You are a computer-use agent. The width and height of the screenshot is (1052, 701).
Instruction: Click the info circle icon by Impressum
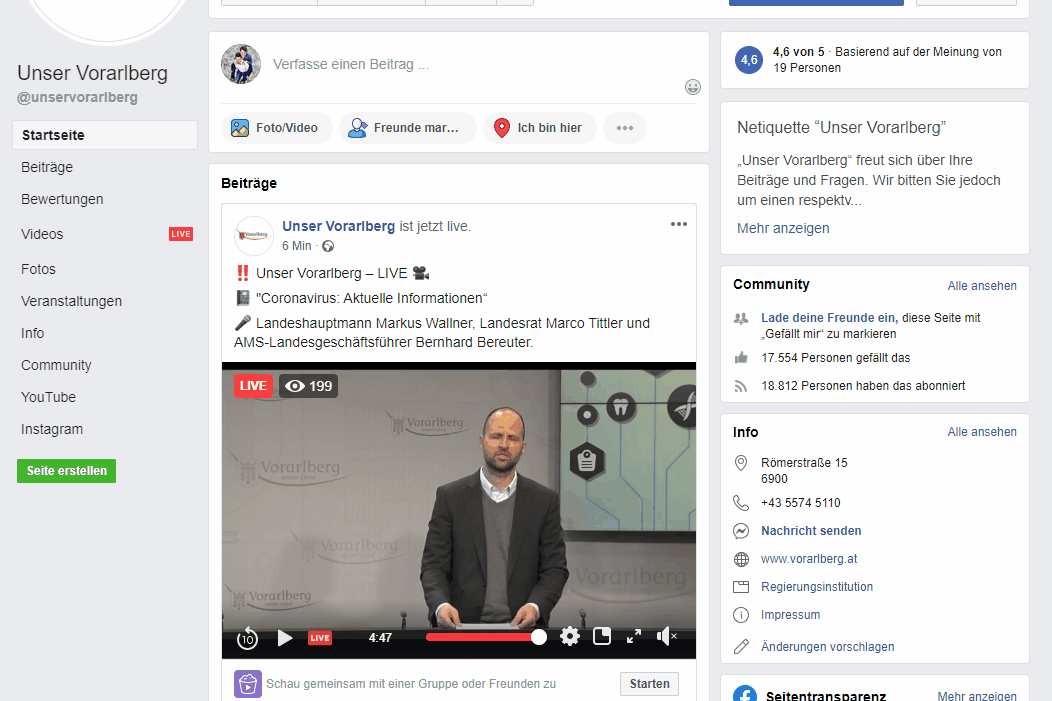coord(741,615)
